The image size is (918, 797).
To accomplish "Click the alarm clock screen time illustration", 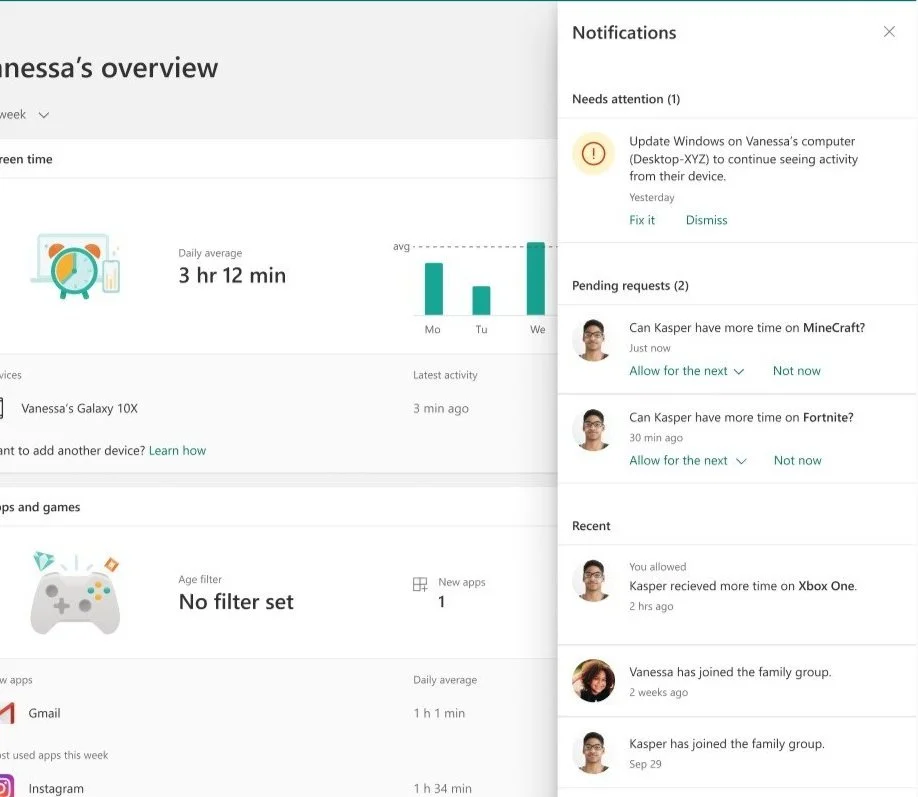I will click(75, 266).
